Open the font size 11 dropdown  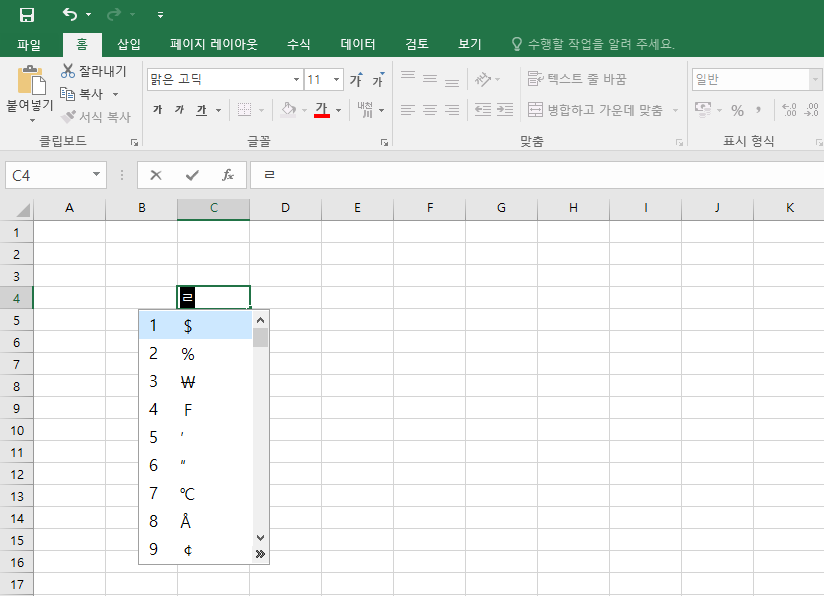336,80
